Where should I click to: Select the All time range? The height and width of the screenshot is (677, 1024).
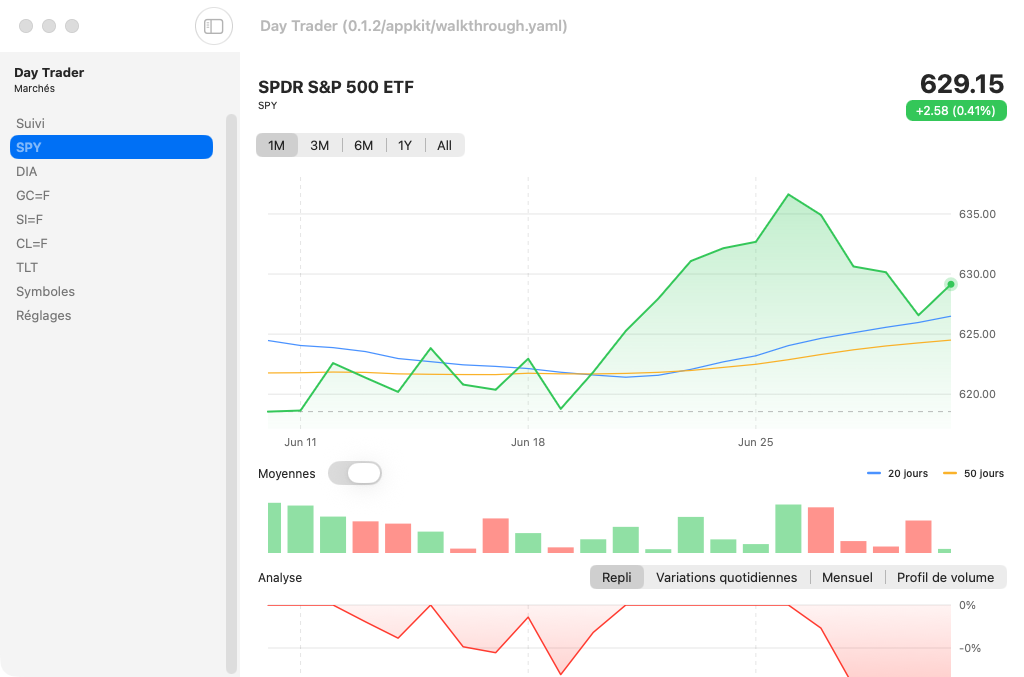[445, 146]
